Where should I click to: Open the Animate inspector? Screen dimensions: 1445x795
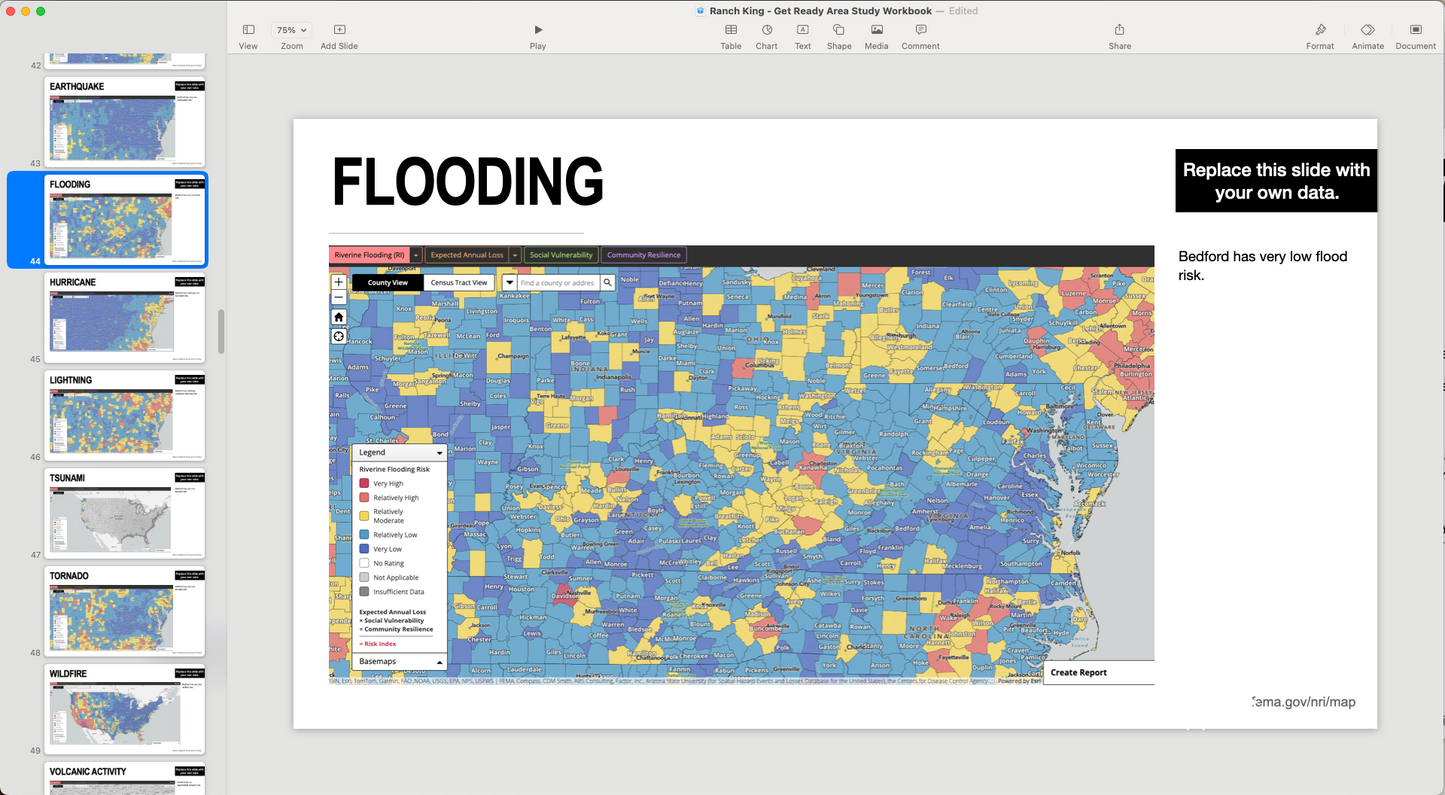tap(1368, 36)
